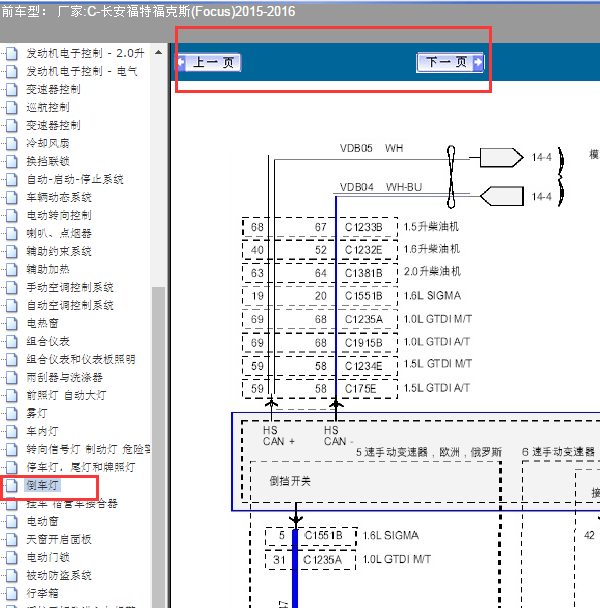Go to next page with 下一页 button
This screenshot has width=600, height=608.
[x=450, y=62]
